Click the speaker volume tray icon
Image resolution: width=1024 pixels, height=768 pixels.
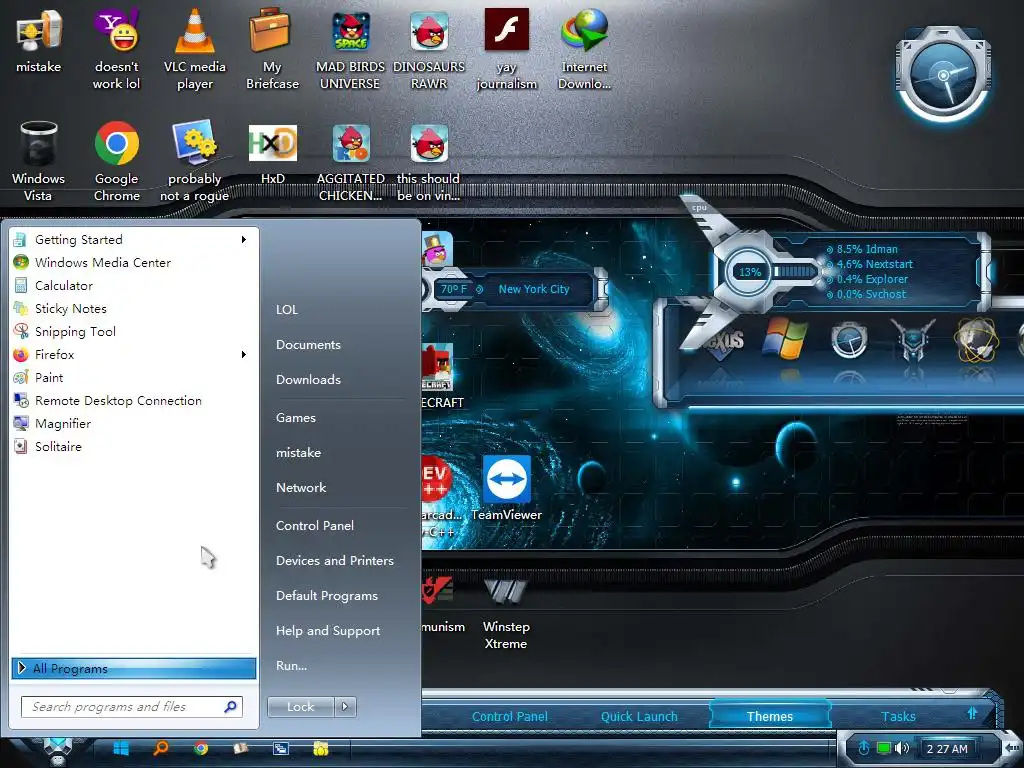click(902, 748)
